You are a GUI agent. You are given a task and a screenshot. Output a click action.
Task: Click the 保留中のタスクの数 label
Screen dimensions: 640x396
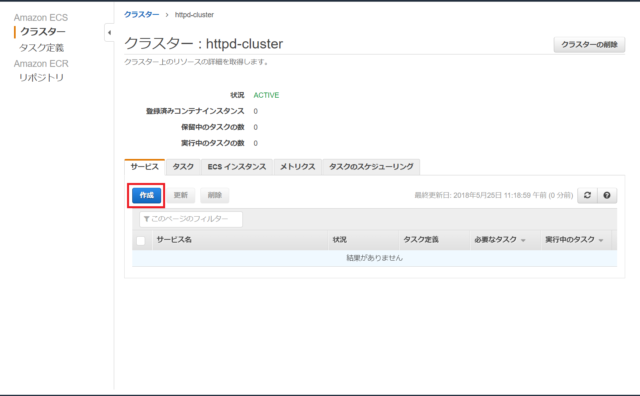click(x=213, y=127)
